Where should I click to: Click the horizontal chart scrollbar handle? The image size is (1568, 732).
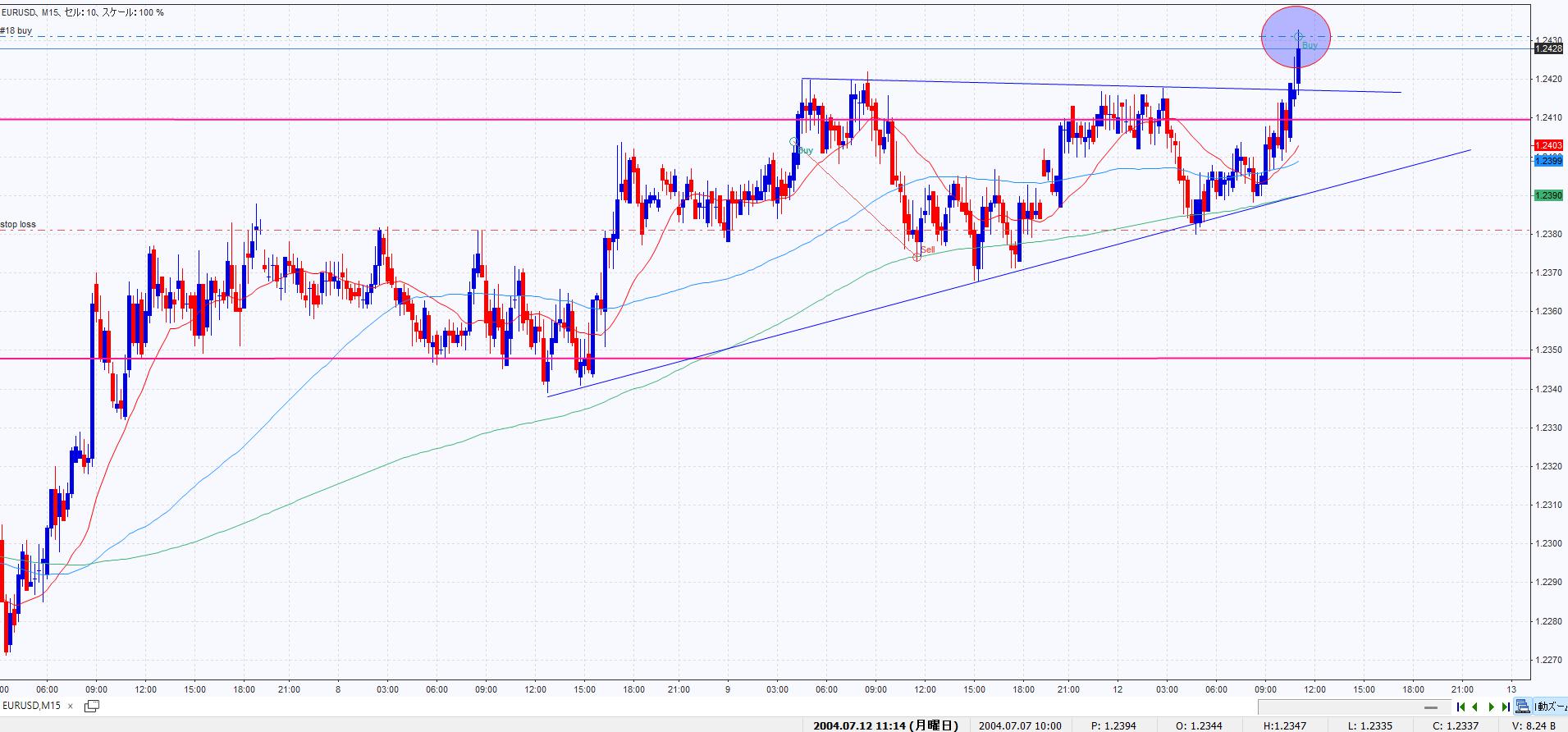tap(1430, 707)
